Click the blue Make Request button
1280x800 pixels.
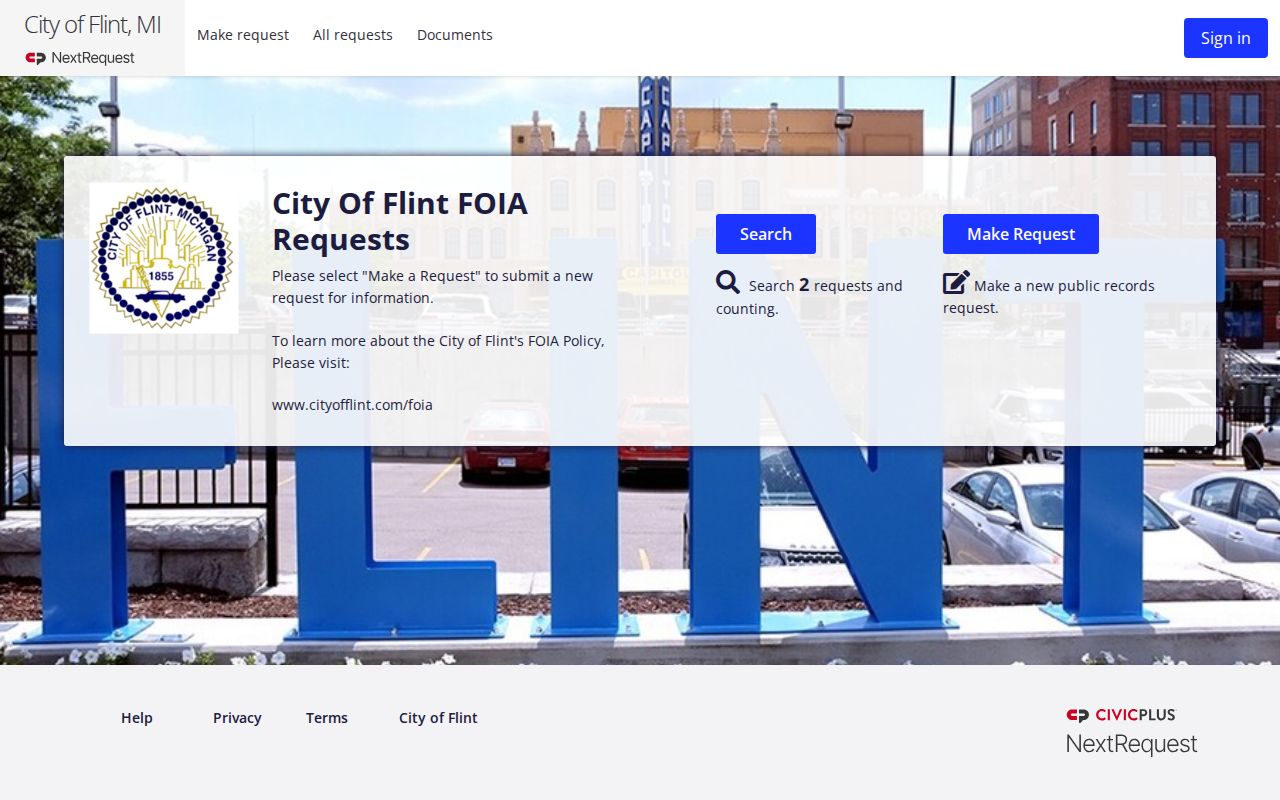click(1021, 234)
